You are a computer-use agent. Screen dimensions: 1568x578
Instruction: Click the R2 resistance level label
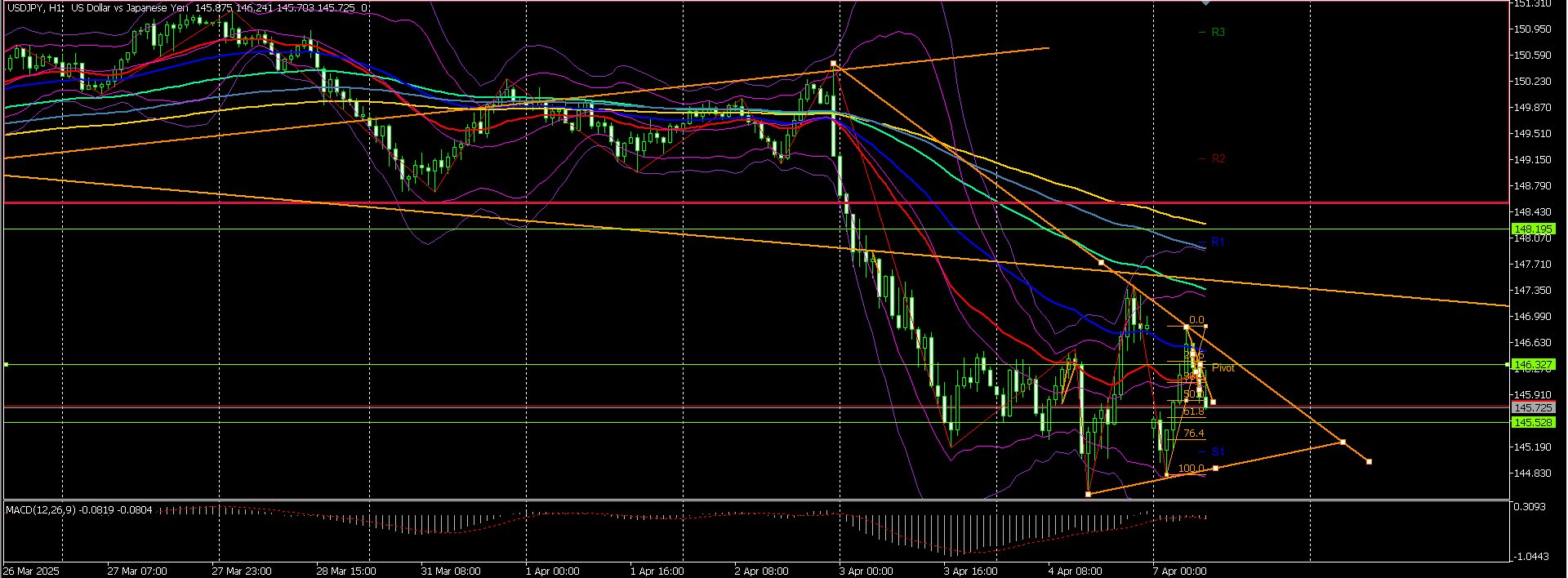click(x=1218, y=159)
